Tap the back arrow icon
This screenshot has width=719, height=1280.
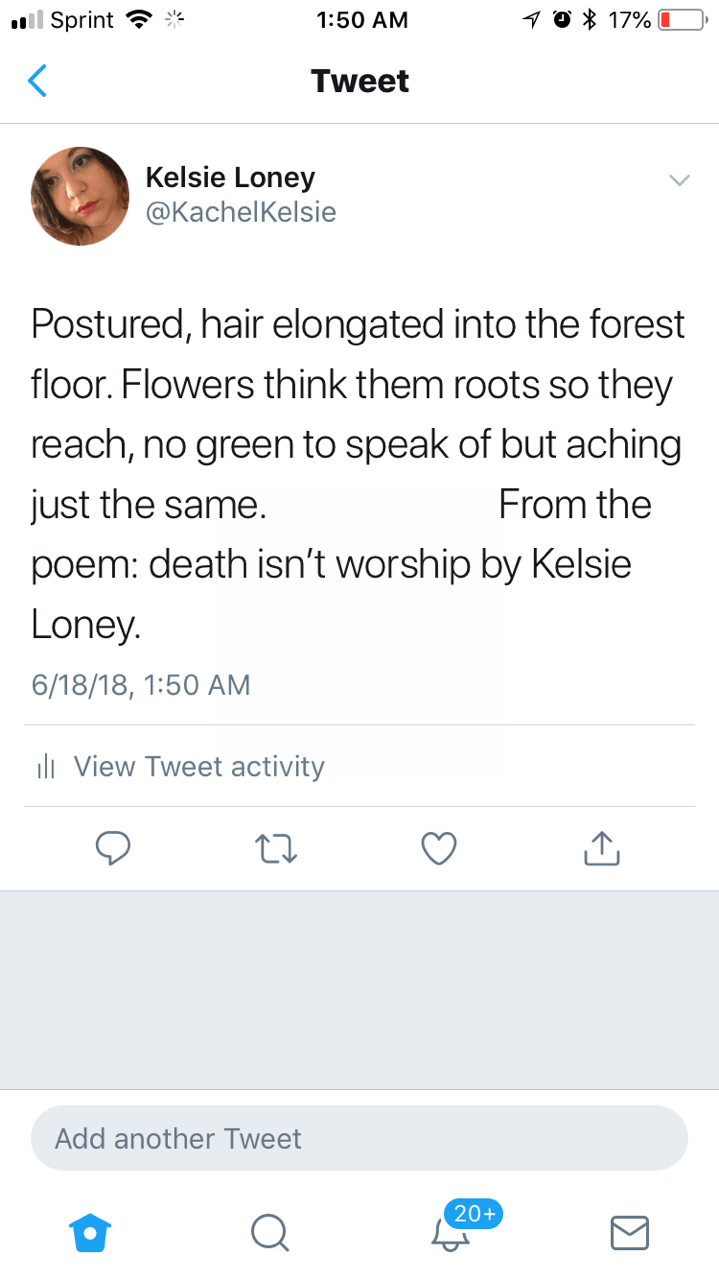[37, 81]
